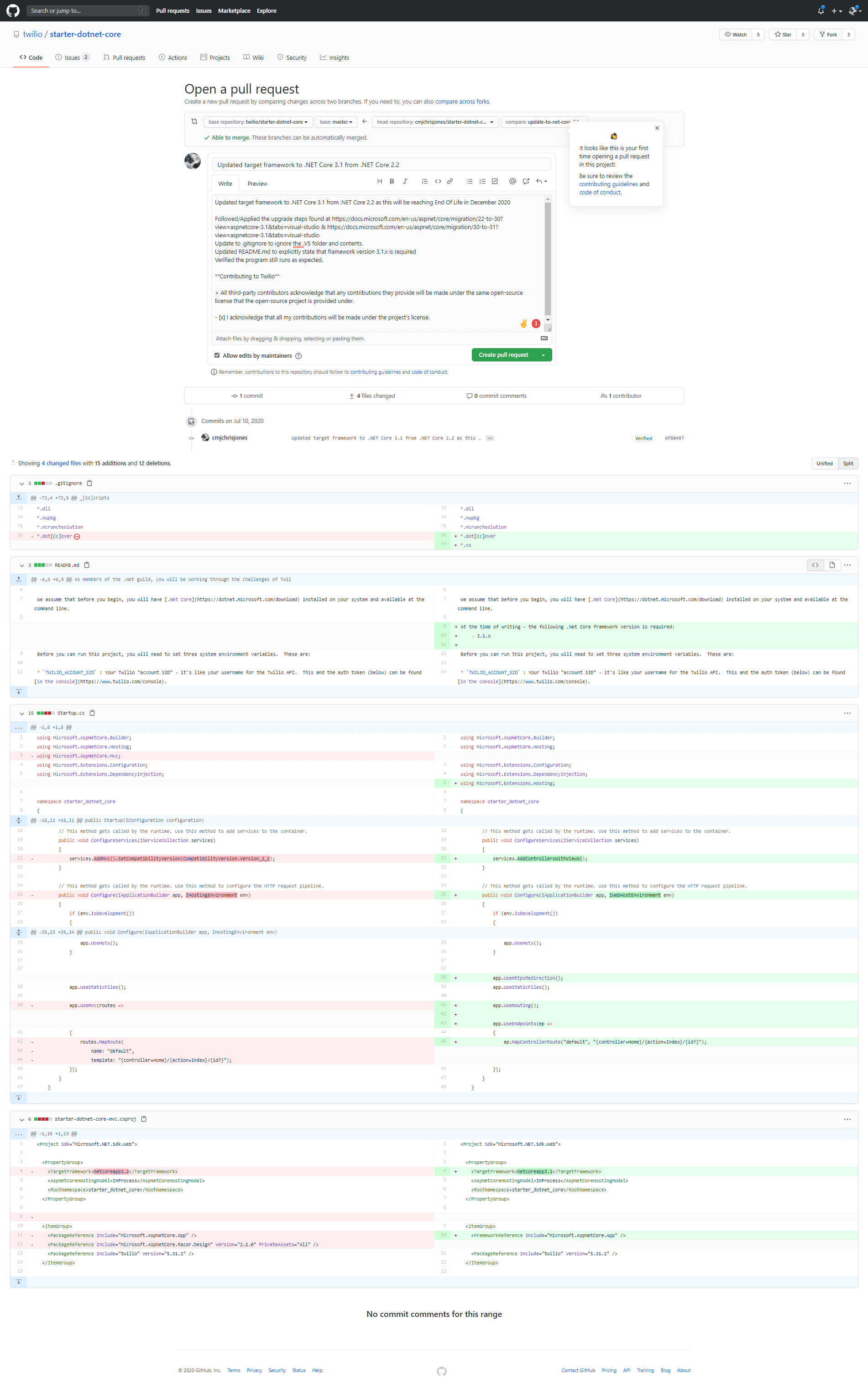Screen dimensions: 868x1389
Task: Click the pull request title field
Action: point(381,164)
